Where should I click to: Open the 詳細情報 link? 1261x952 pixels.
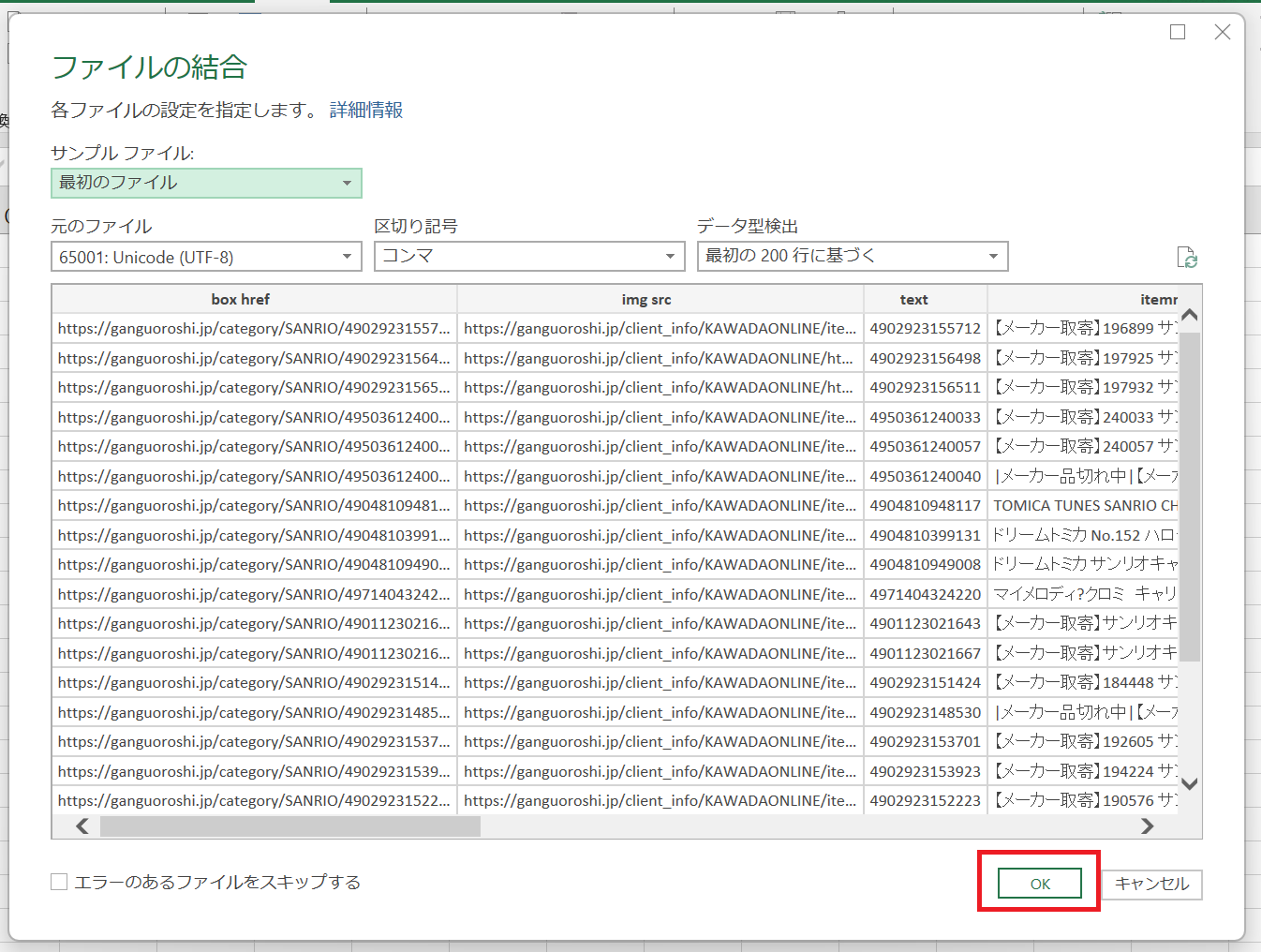click(x=366, y=111)
